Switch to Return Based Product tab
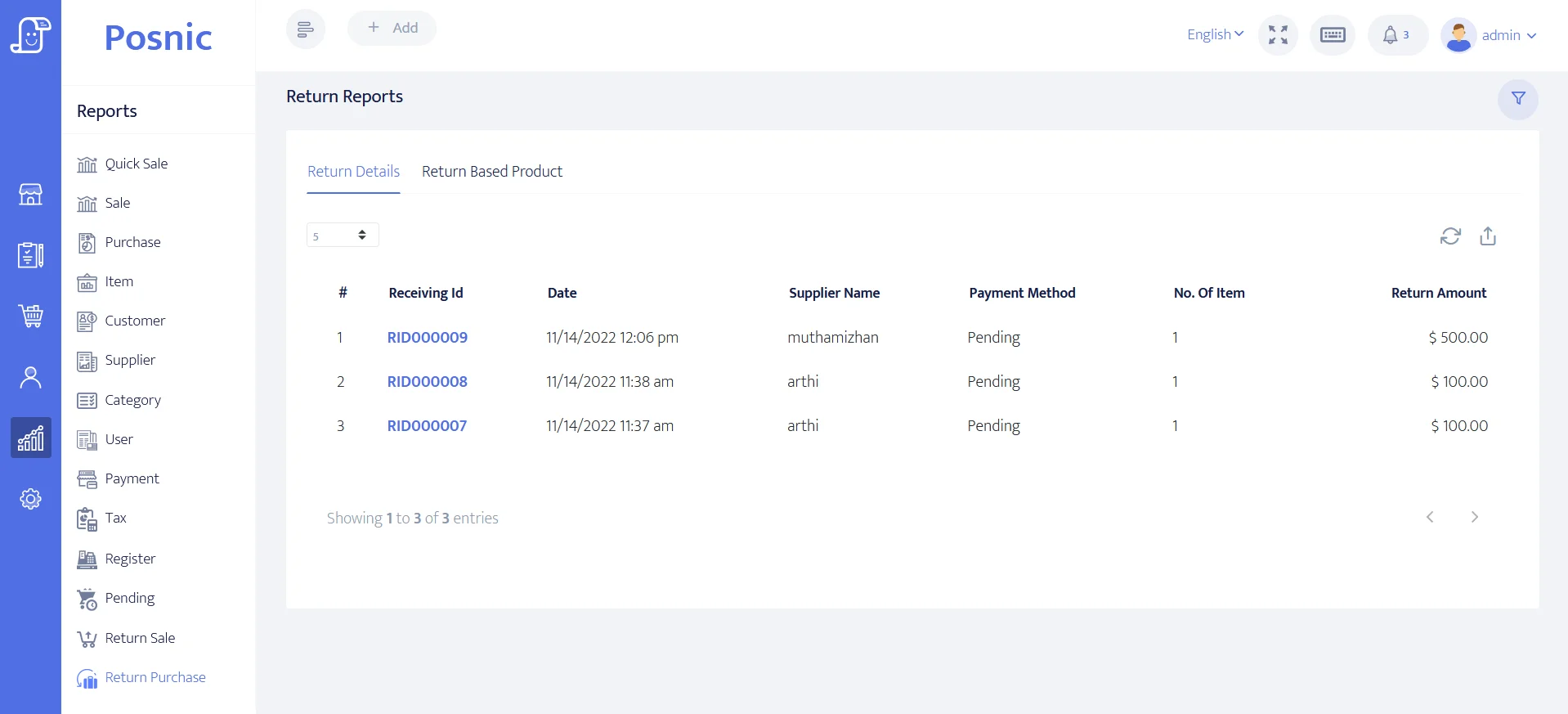 (x=491, y=172)
